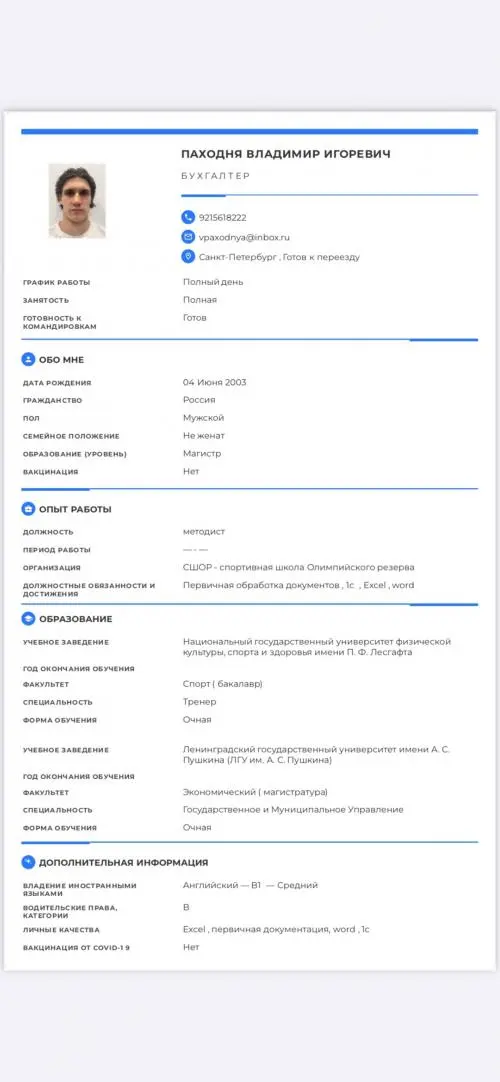Click the job title БУХГАЛТЕР
This screenshot has width=500, height=1082.
click(x=215, y=177)
